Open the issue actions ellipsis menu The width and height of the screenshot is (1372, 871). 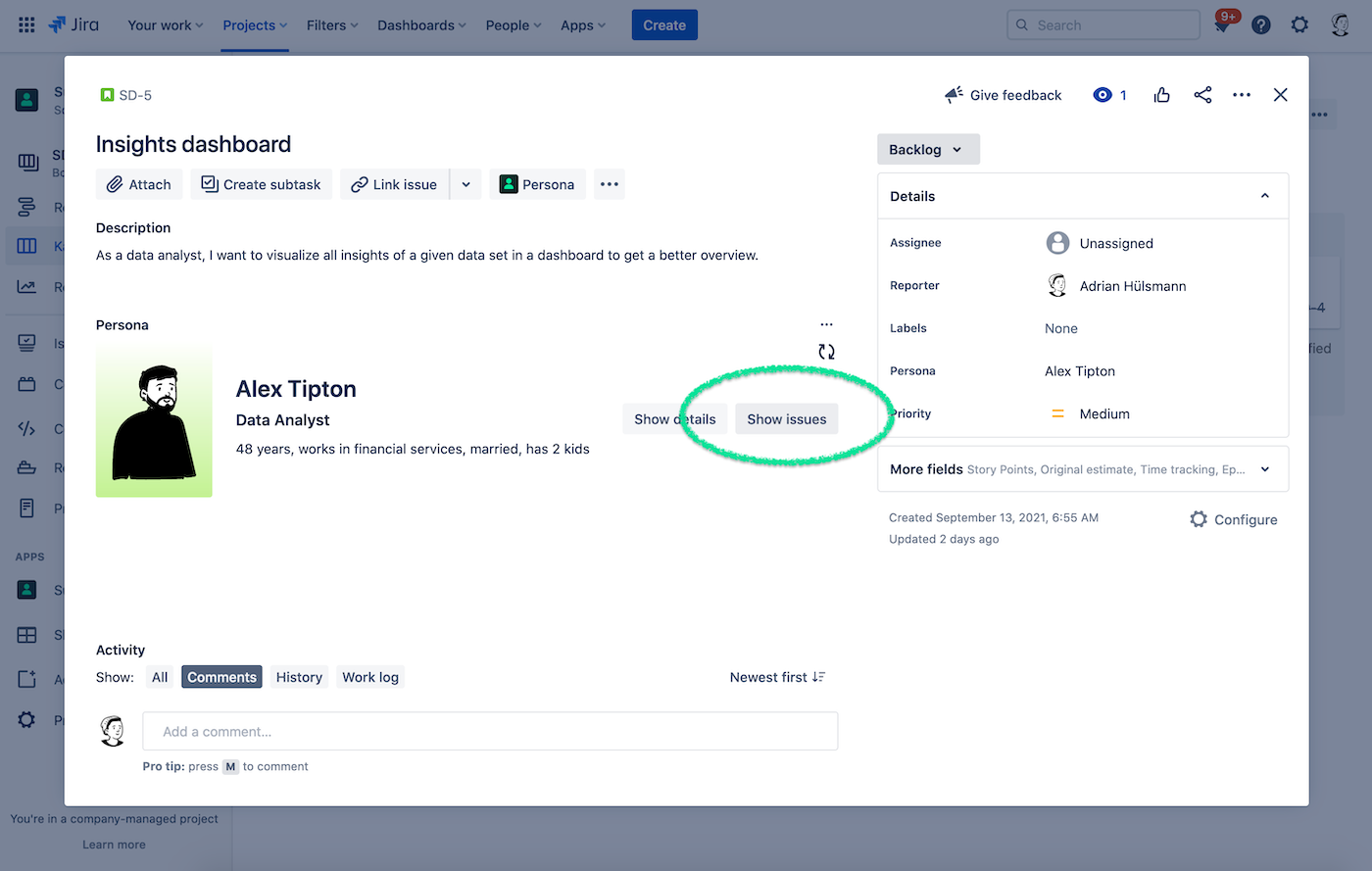[1242, 95]
